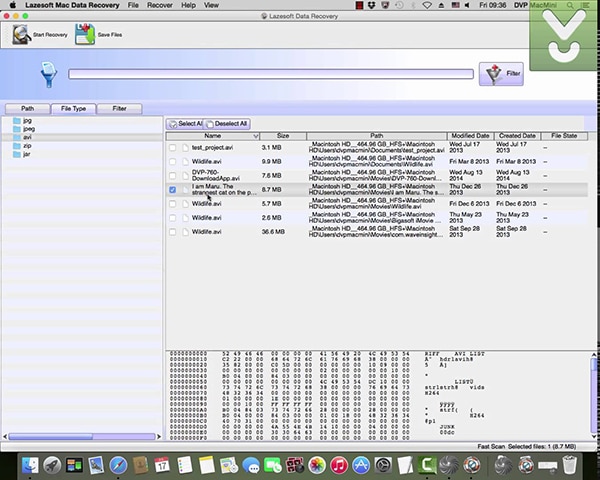Click the menu bar clock Fri 09:36

click(x=493, y=5)
